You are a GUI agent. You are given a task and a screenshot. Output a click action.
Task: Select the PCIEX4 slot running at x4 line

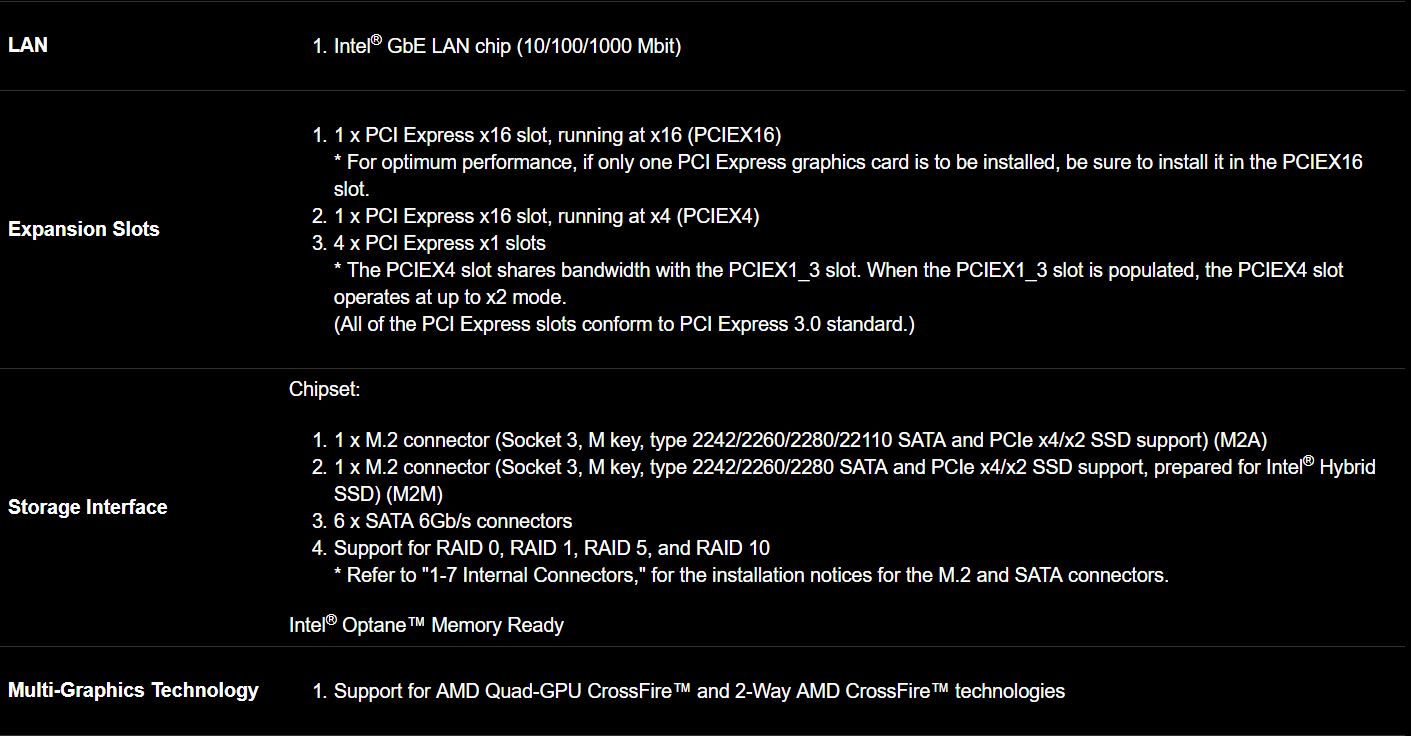[546, 216]
